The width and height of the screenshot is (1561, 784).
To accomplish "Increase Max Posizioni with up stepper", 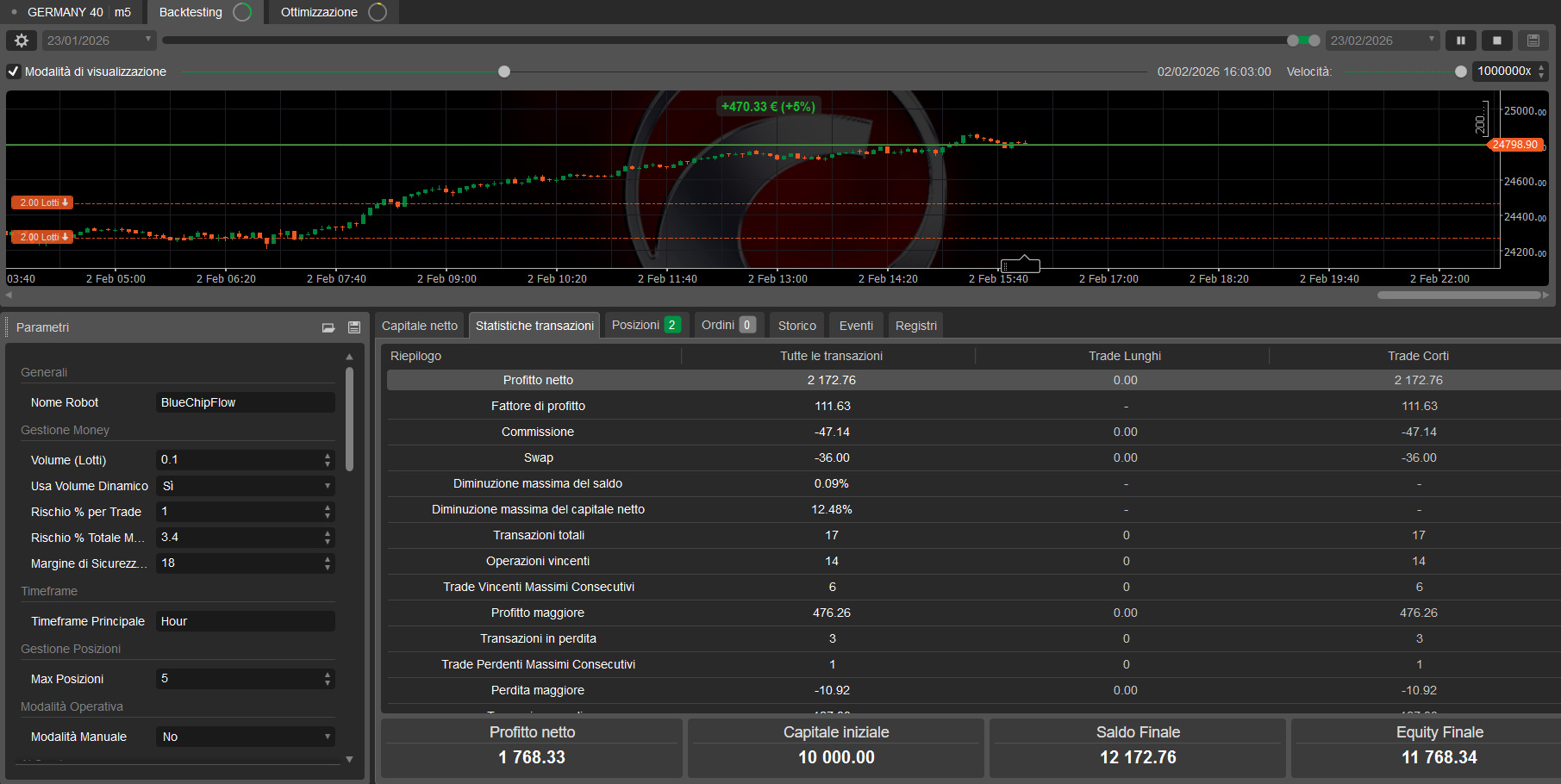I will coord(327,674).
